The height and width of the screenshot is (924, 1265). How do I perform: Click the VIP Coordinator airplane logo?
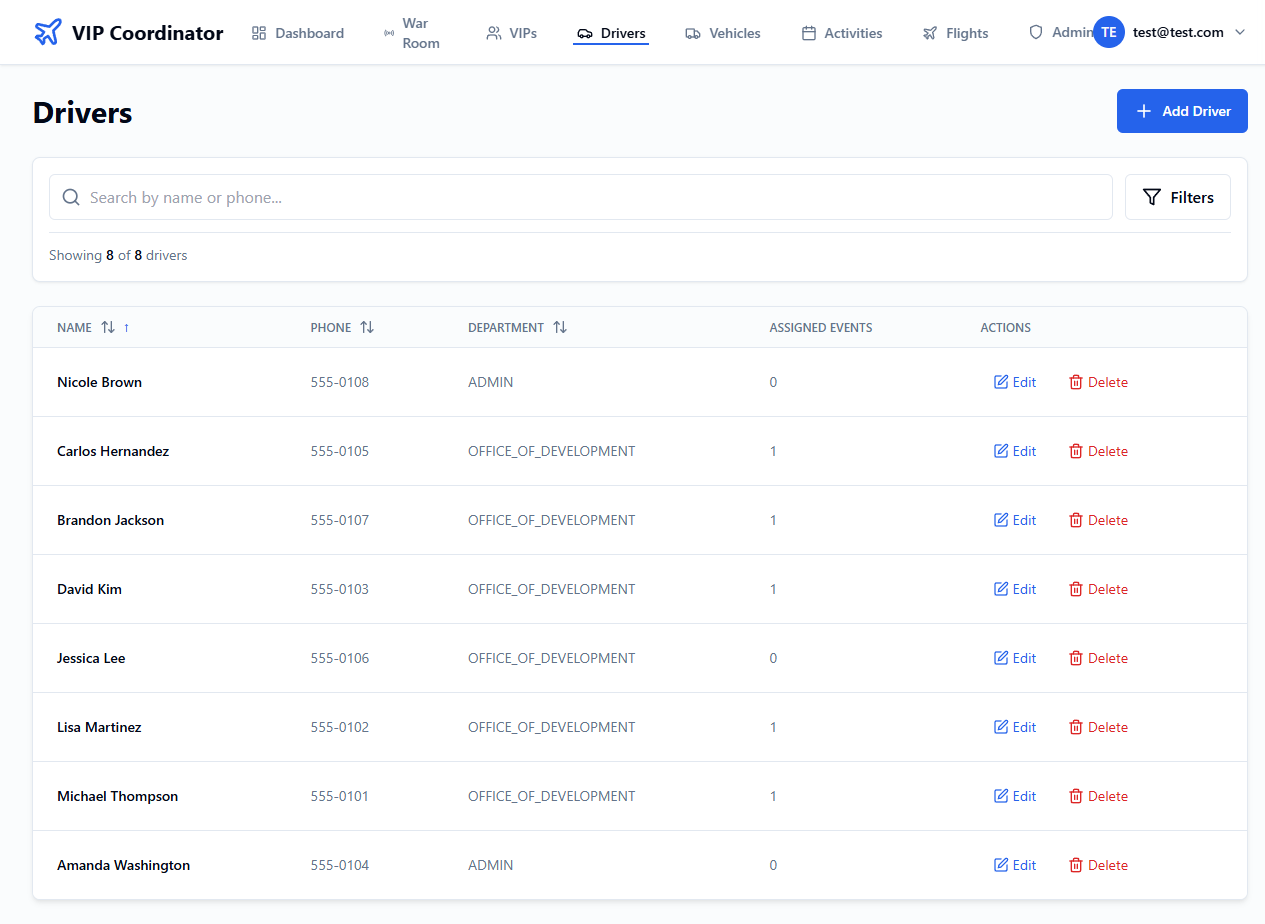point(47,33)
